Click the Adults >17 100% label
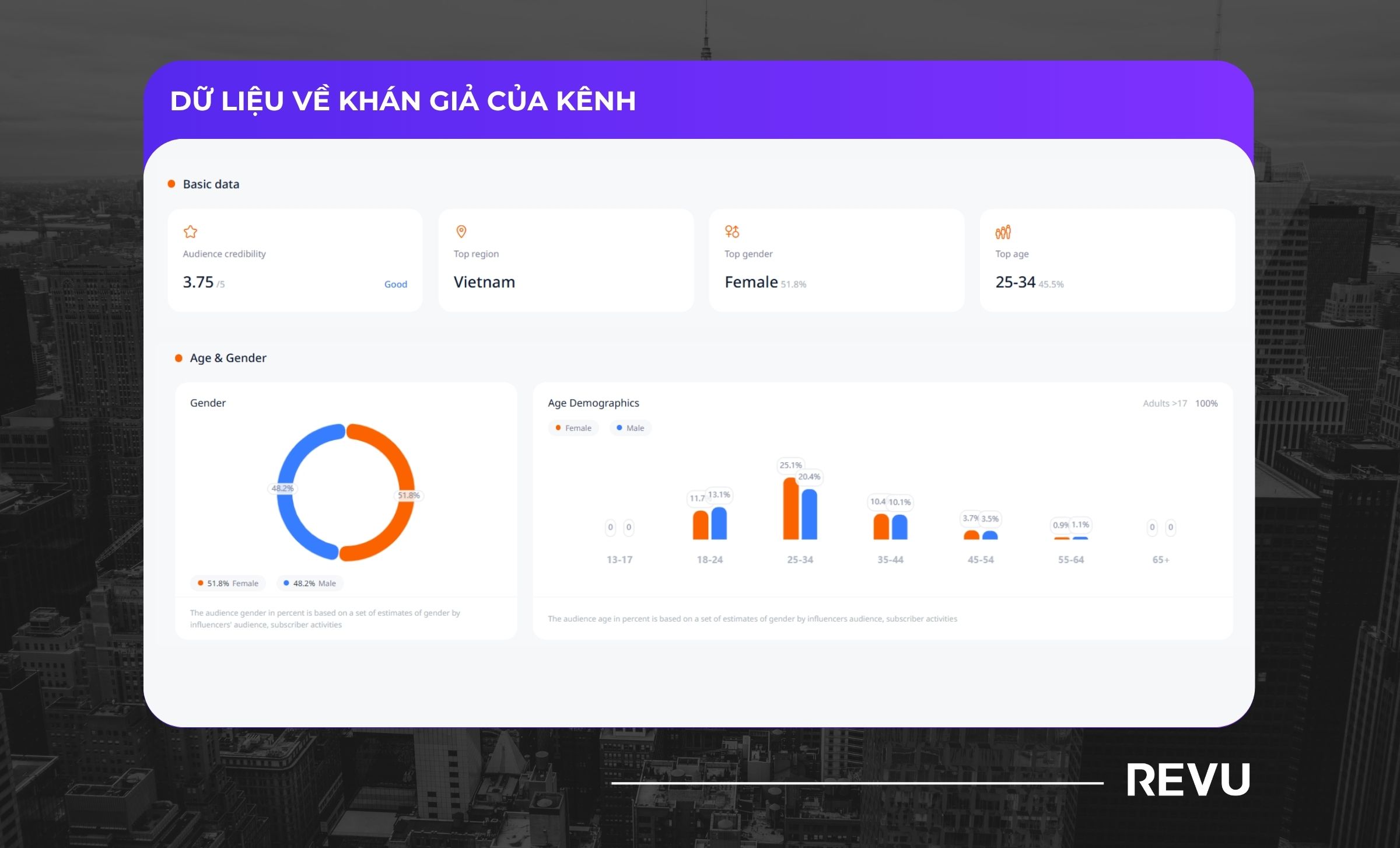The width and height of the screenshot is (1400, 848). tap(1179, 403)
